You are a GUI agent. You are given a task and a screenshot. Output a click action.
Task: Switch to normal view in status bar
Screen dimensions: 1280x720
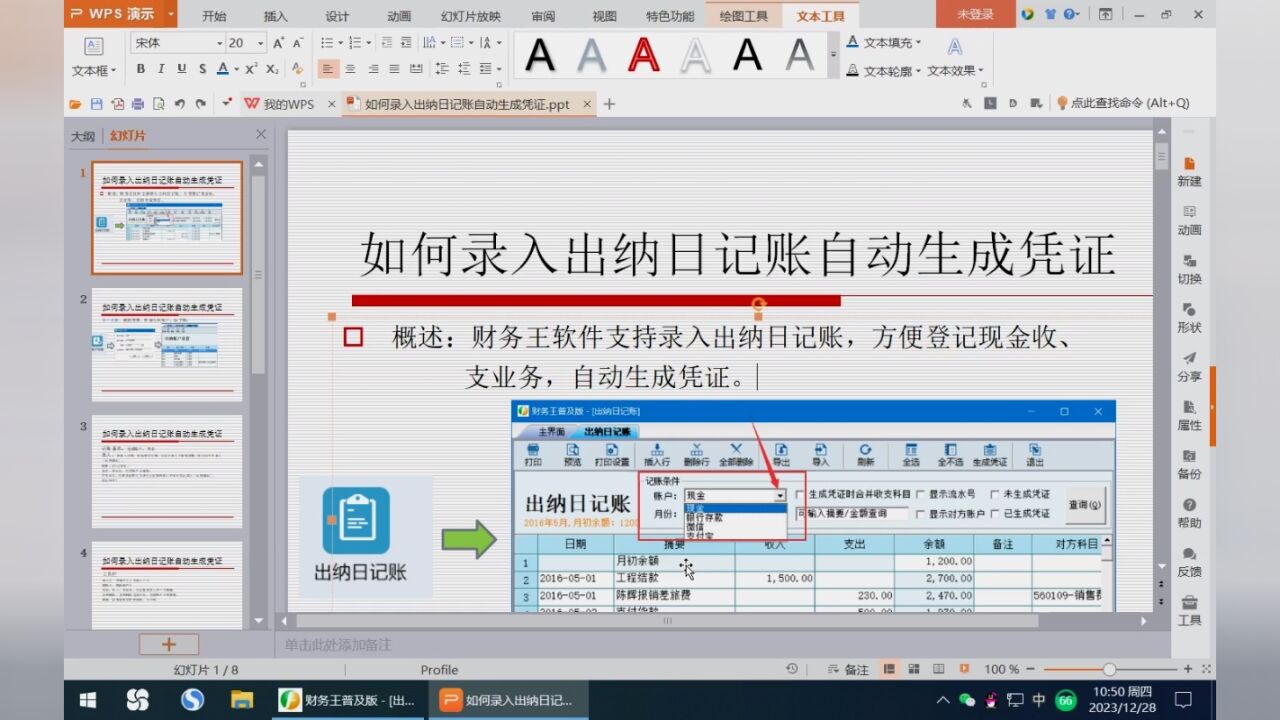[888, 669]
